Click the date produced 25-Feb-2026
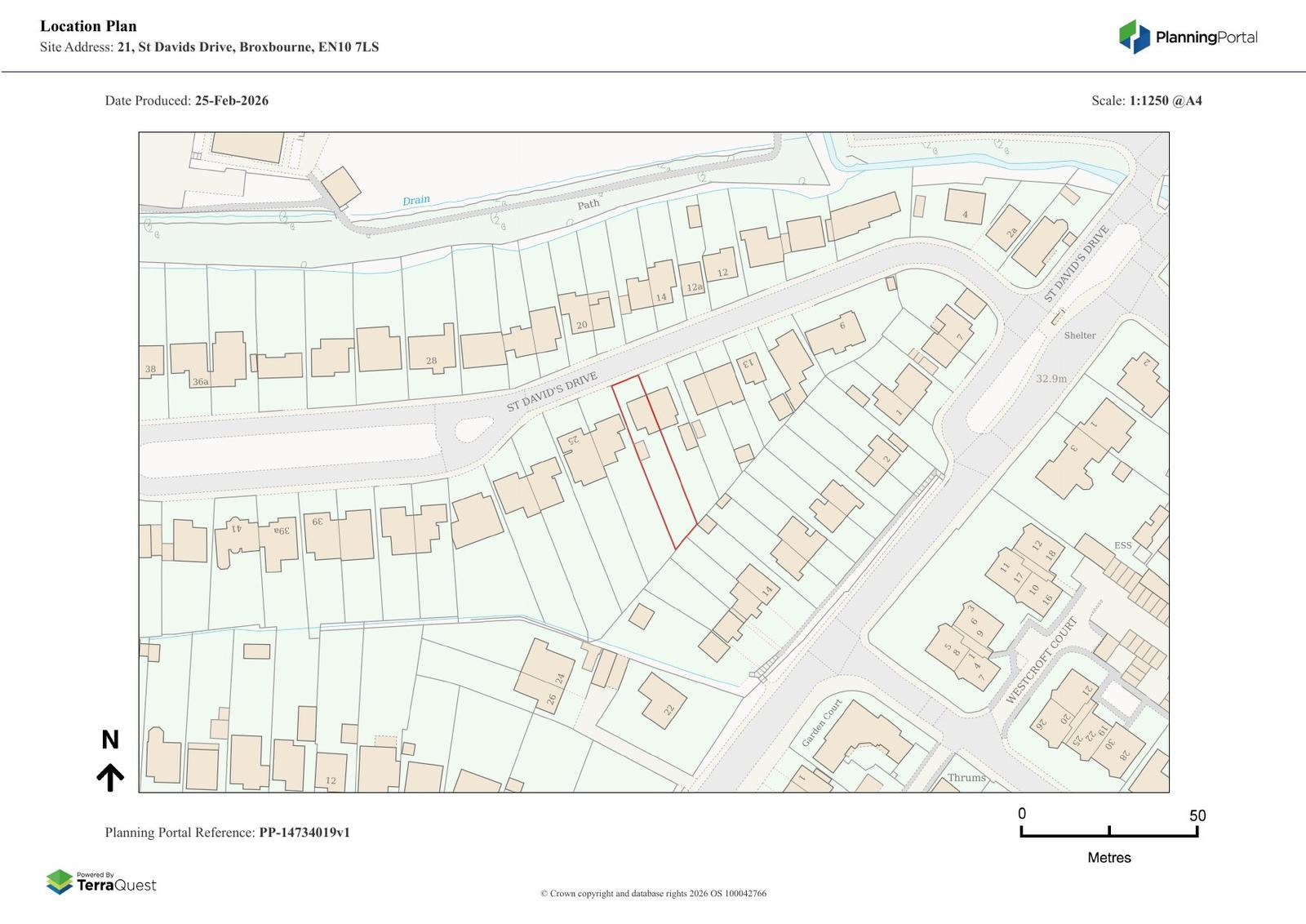This screenshot has width=1306, height=924. tap(231, 101)
